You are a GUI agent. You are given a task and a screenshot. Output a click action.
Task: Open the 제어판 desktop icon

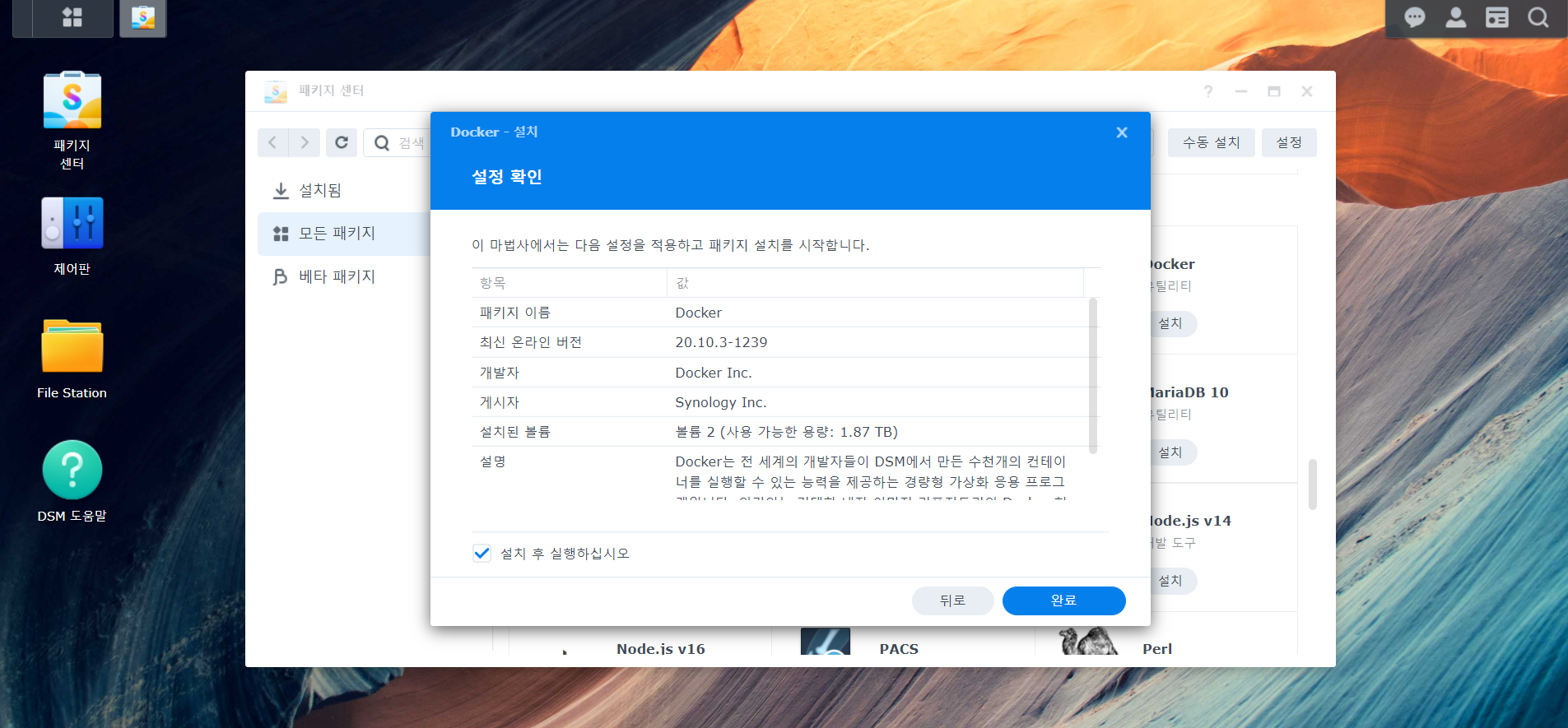72,236
